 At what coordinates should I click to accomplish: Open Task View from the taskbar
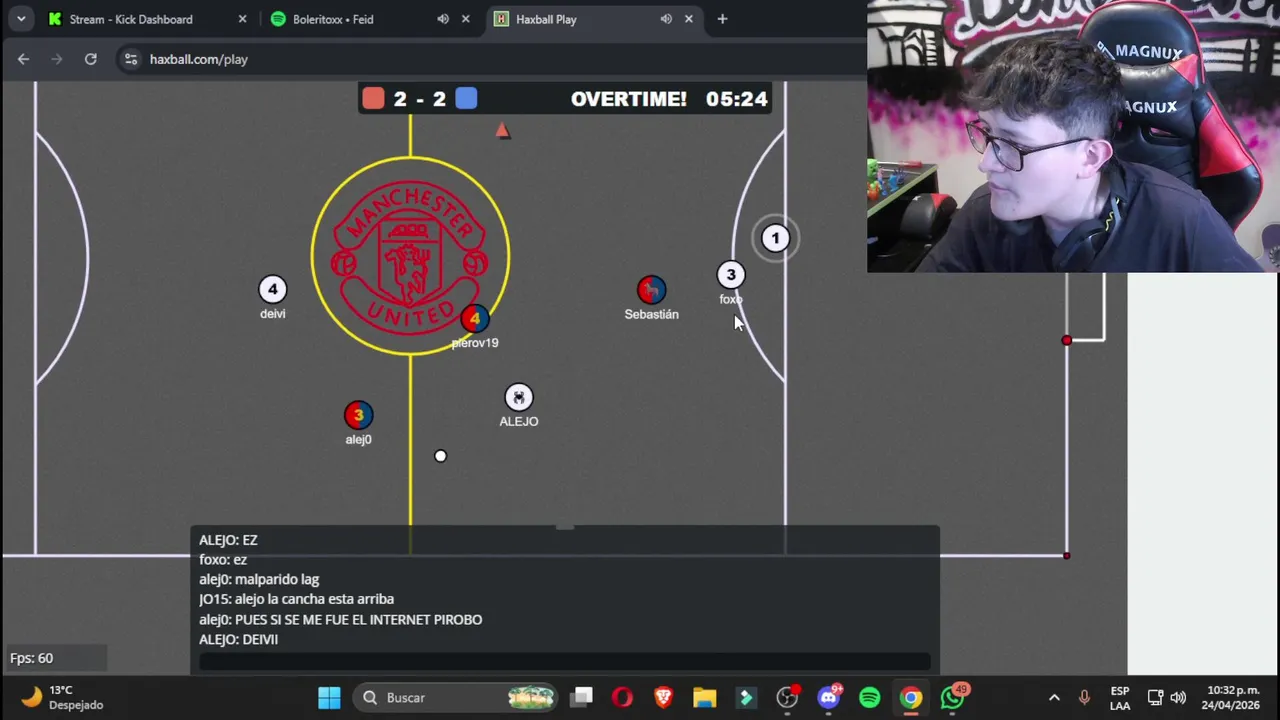[x=582, y=697]
